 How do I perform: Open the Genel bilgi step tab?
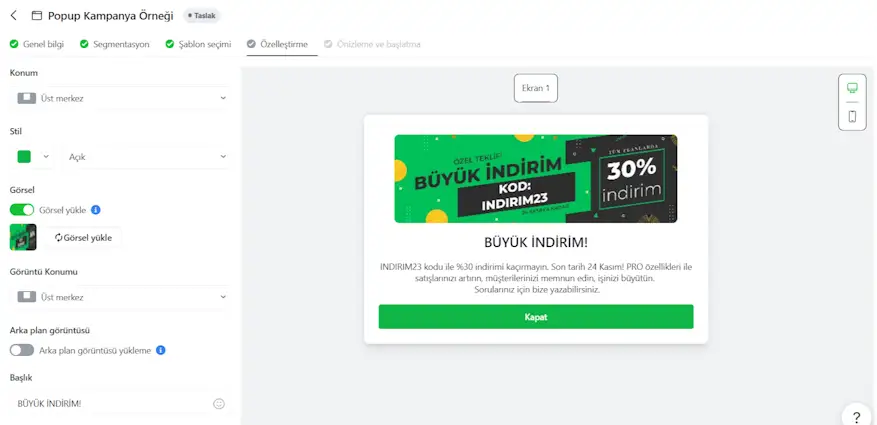(x=37, y=44)
